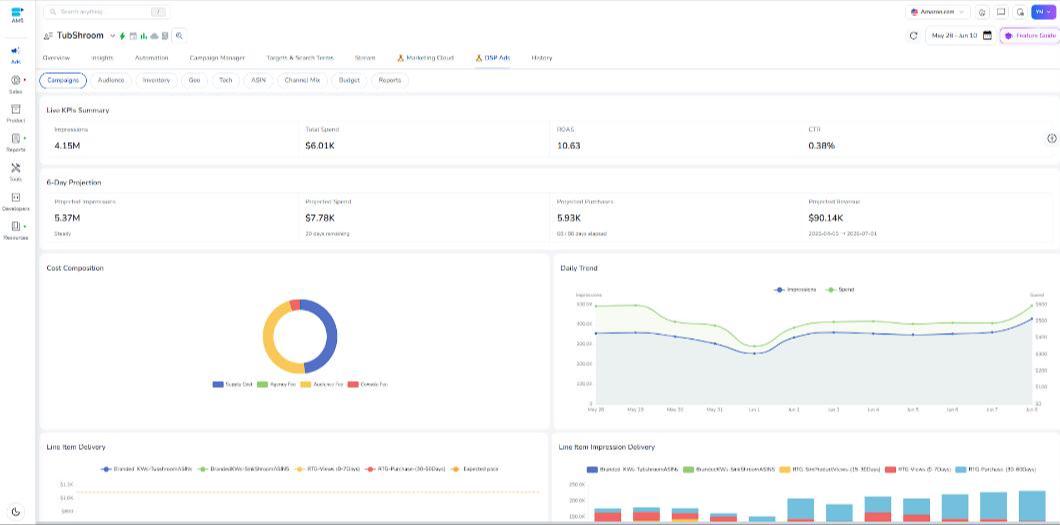Select the Audience sub-tab pill
Image resolution: width=1060 pixels, height=525 pixels.
click(x=111, y=80)
